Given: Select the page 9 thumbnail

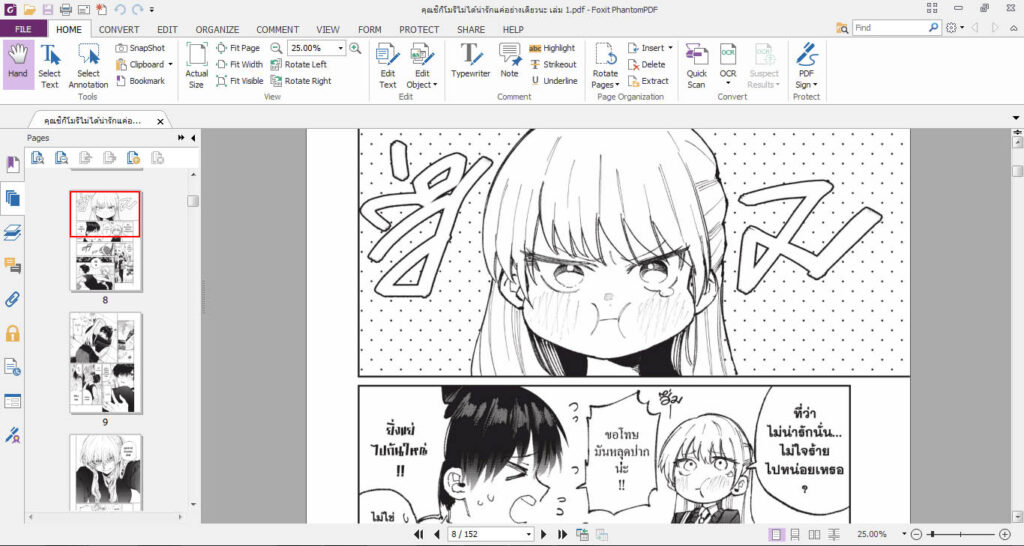Looking at the screenshot, I should coord(105,363).
